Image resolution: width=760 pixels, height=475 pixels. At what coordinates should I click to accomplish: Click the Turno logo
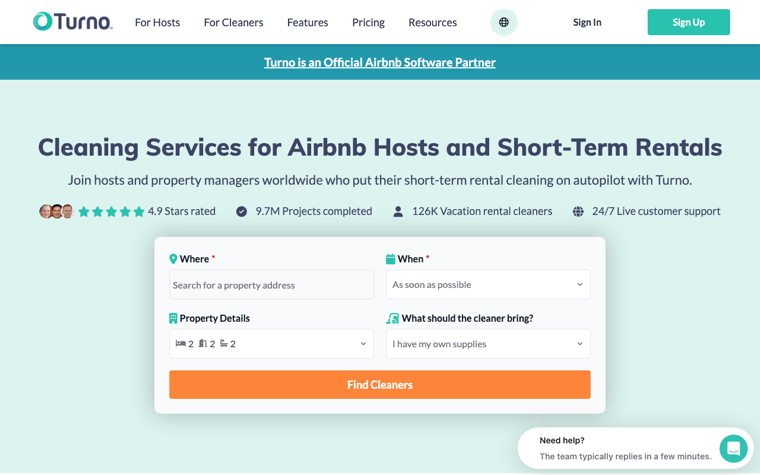point(73,22)
